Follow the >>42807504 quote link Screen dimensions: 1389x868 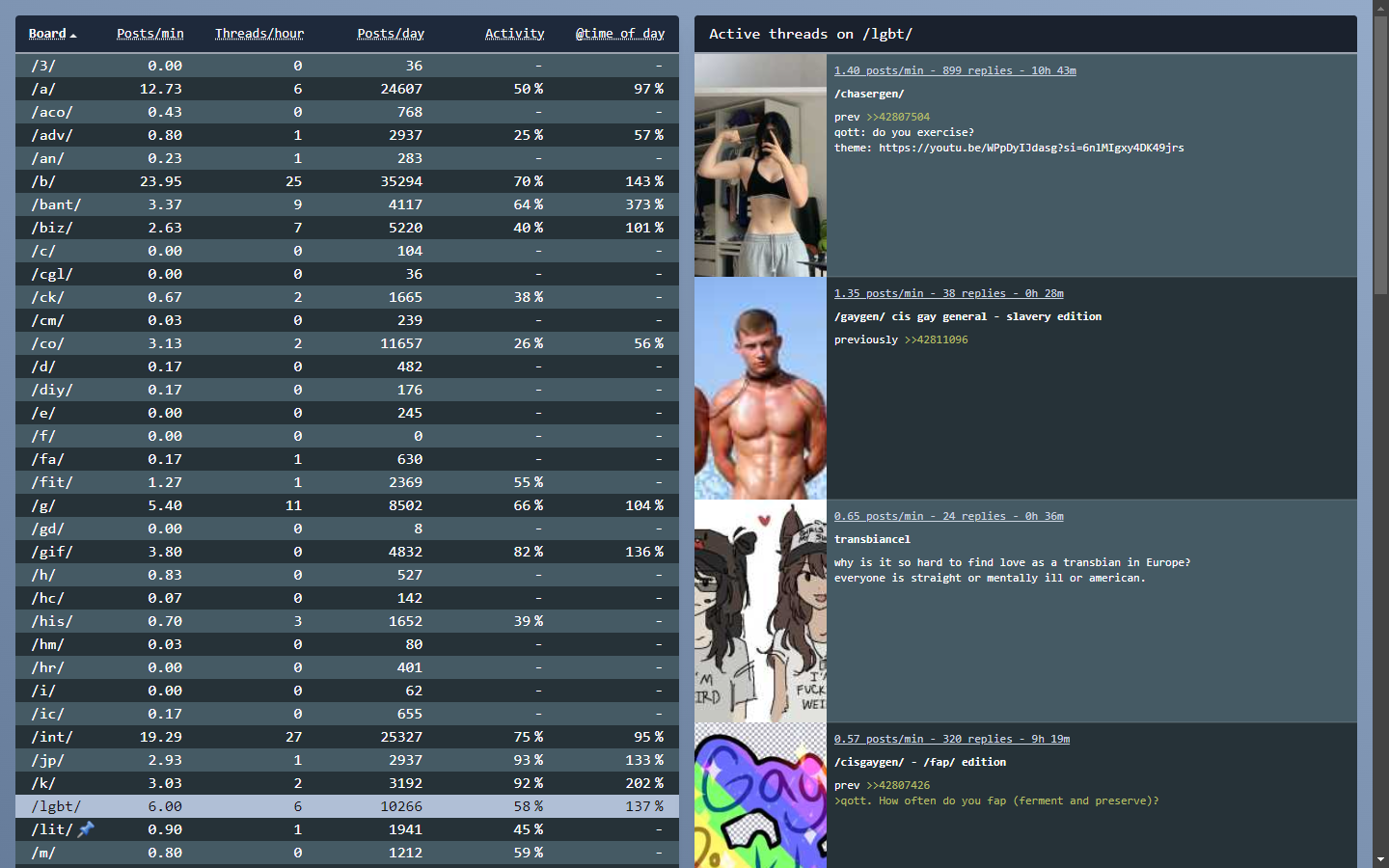pyautogui.click(x=898, y=118)
